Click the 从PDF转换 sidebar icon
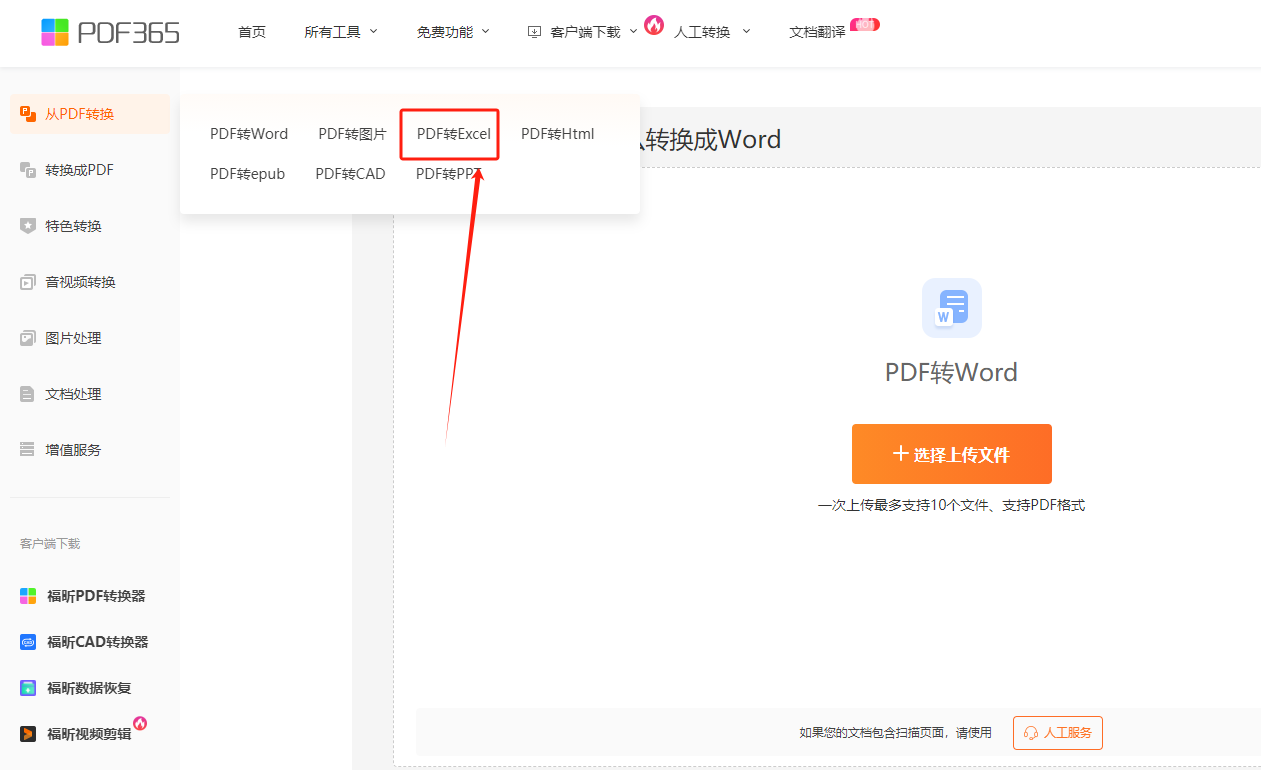 (x=28, y=114)
